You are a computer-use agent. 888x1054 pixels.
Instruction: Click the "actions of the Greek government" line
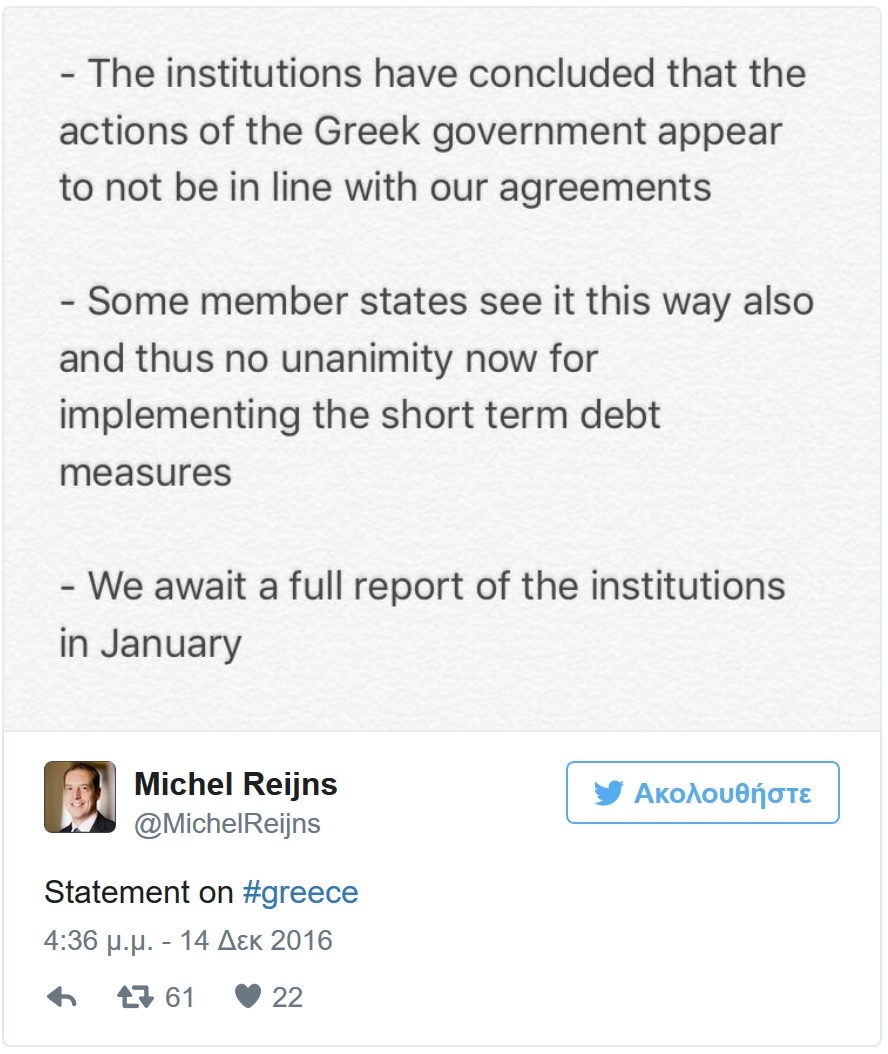(x=420, y=131)
